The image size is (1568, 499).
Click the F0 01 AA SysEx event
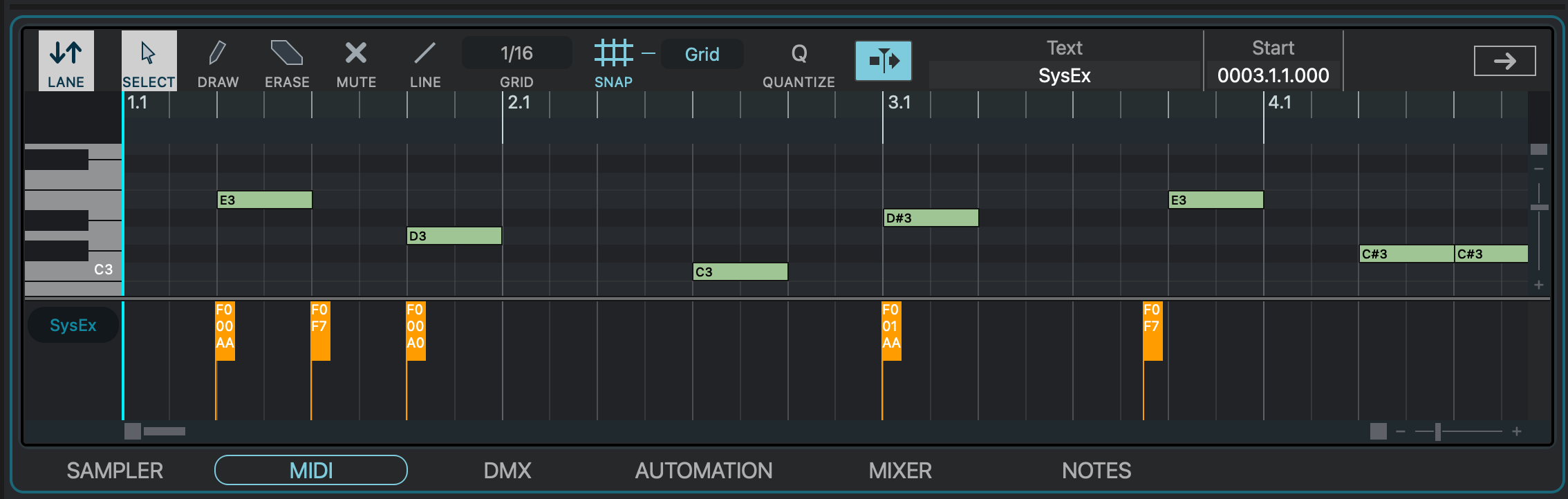tap(891, 330)
